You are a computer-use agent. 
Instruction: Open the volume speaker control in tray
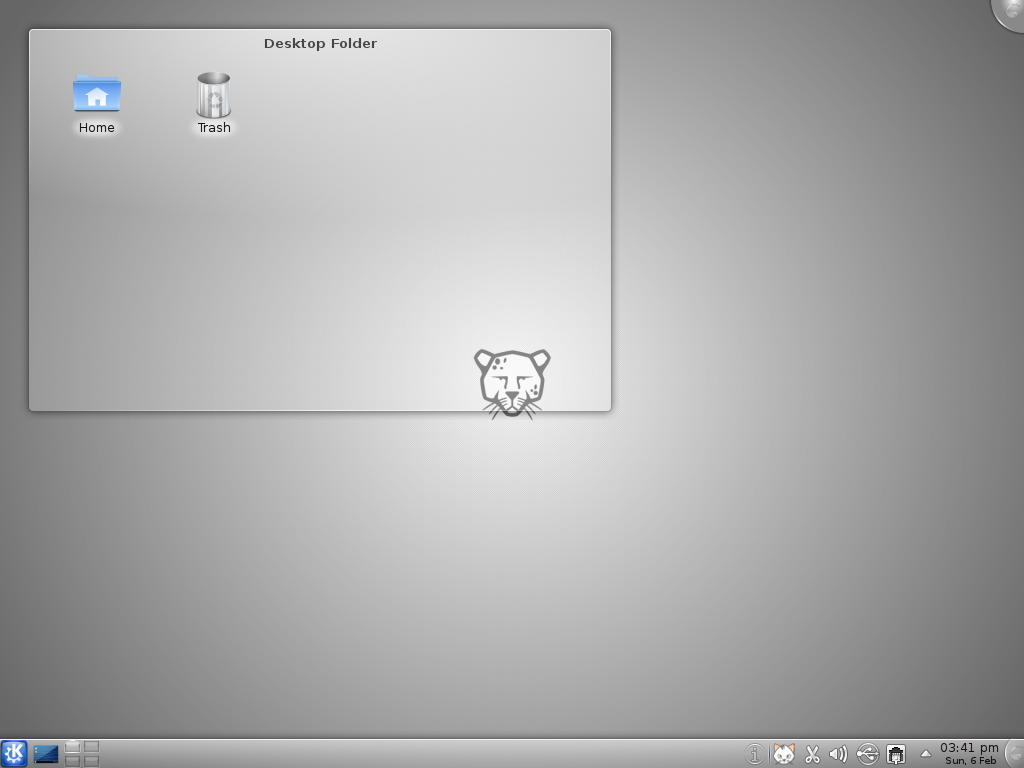coord(838,754)
